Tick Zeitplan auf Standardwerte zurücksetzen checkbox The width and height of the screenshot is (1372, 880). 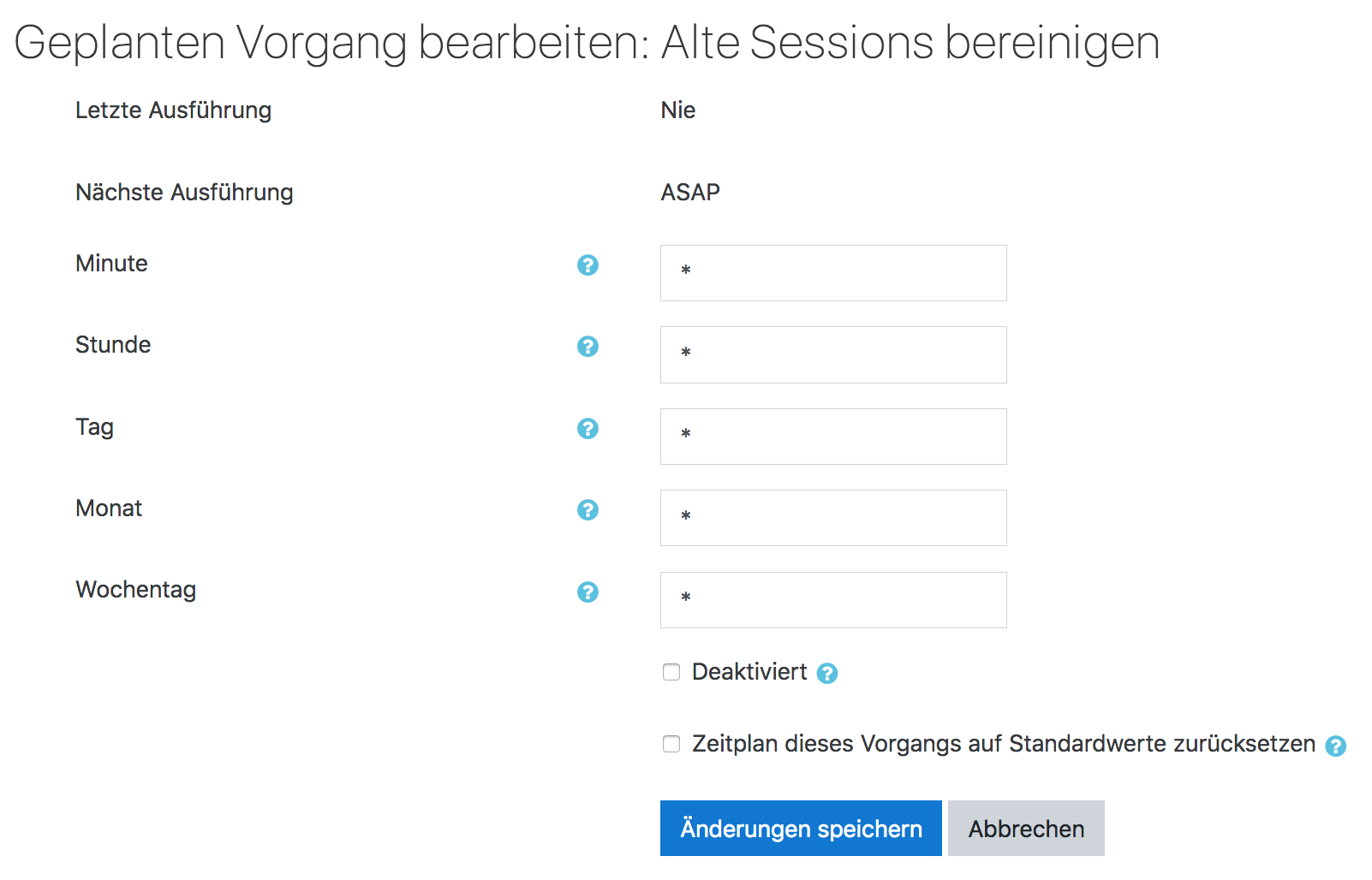click(671, 744)
